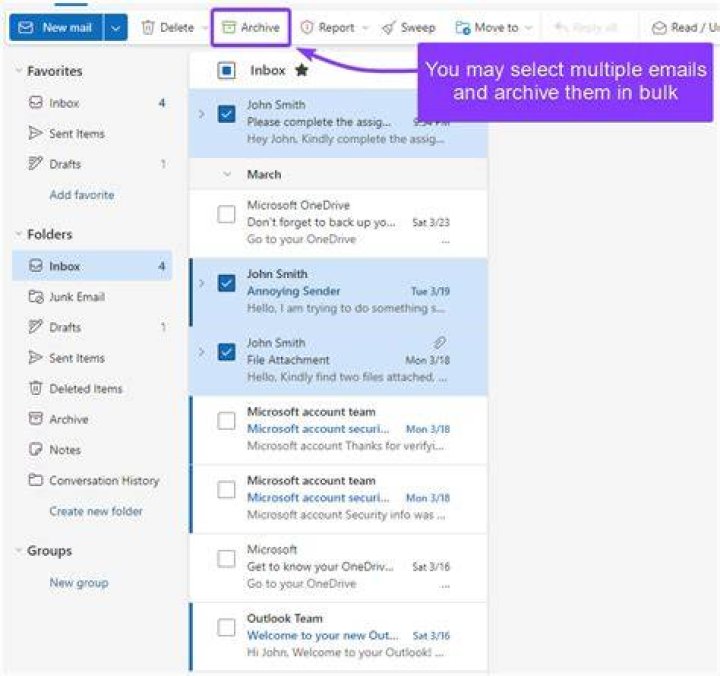Image resolution: width=720 pixels, height=676 pixels.
Task: Check the 'Get to know your OneDriv...' checkbox
Action: [226, 558]
